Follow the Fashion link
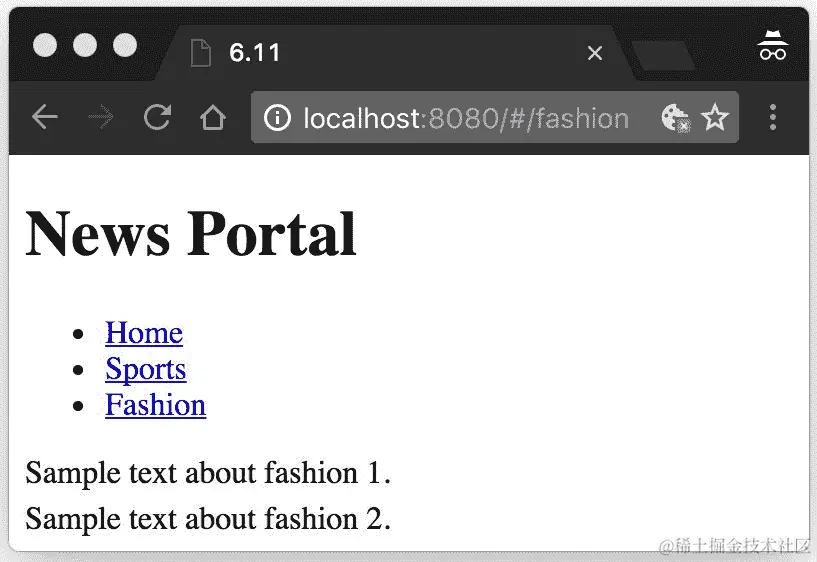This screenshot has height=562, width=817. 155,405
